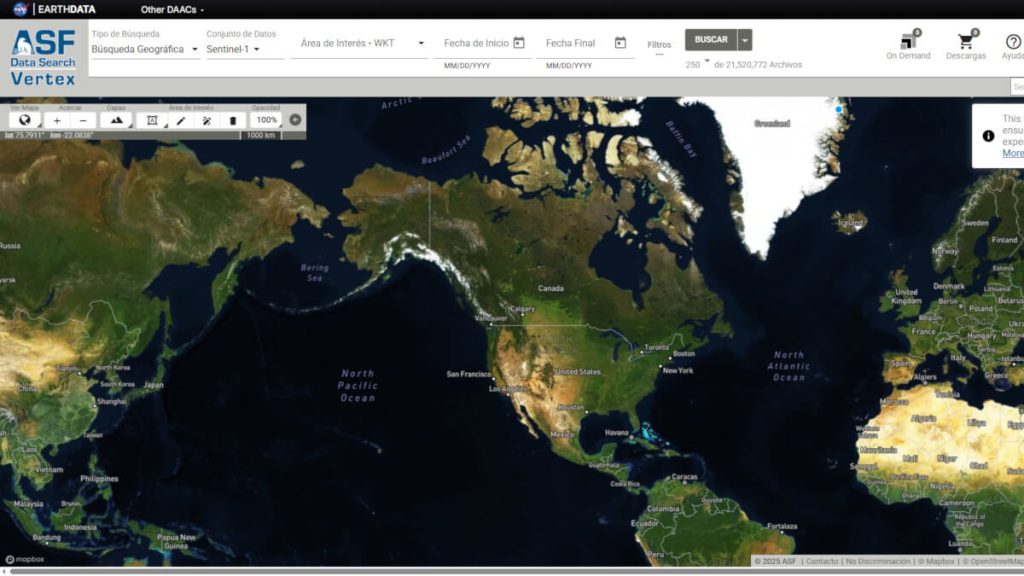Open the On Demand queue
Image resolution: width=1024 pixels, height=576 pixels.
pyautogui.click(x=908, y=46)
